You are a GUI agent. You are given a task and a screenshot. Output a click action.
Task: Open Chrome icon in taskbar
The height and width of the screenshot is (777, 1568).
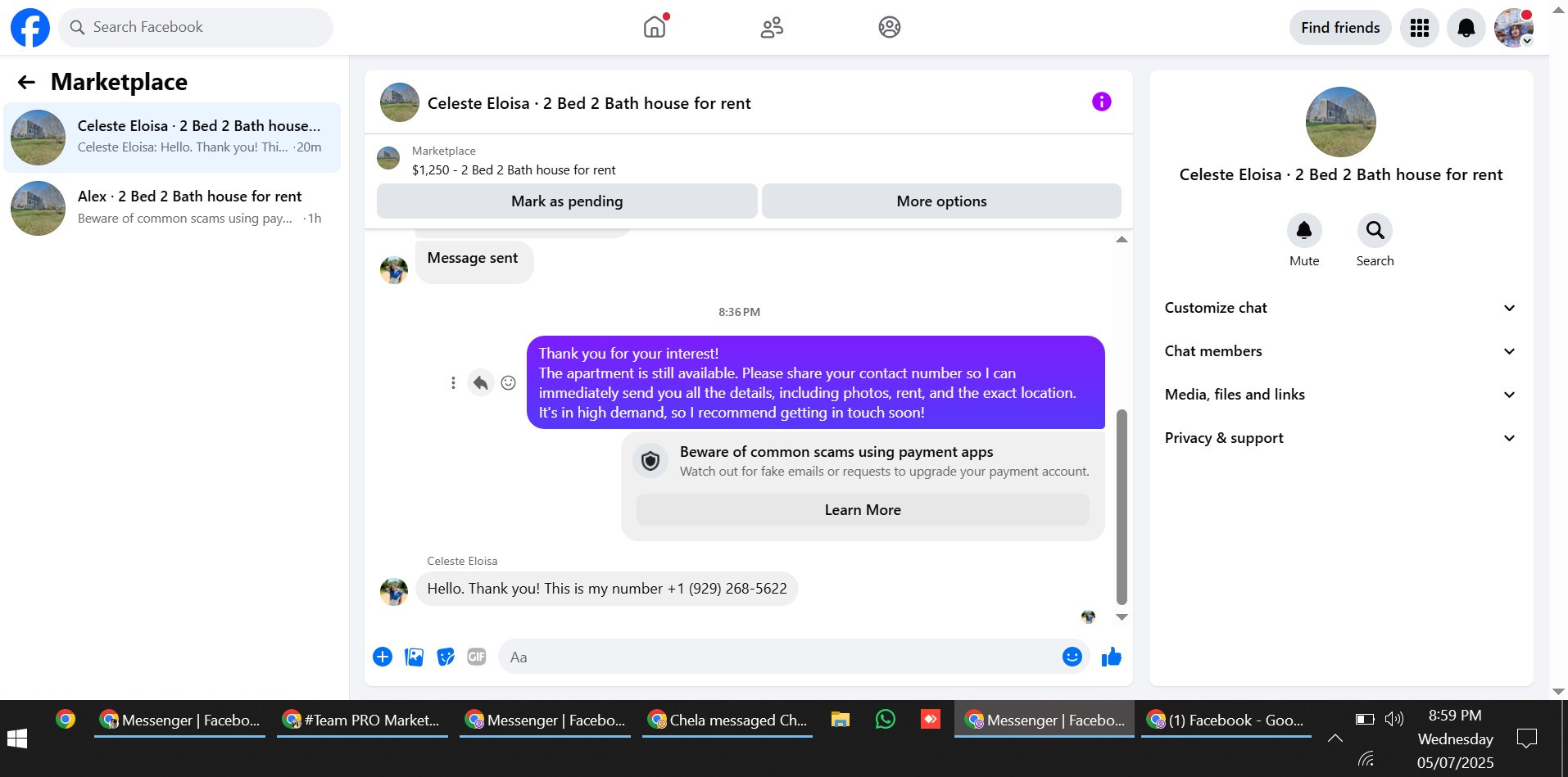[66, 720]
